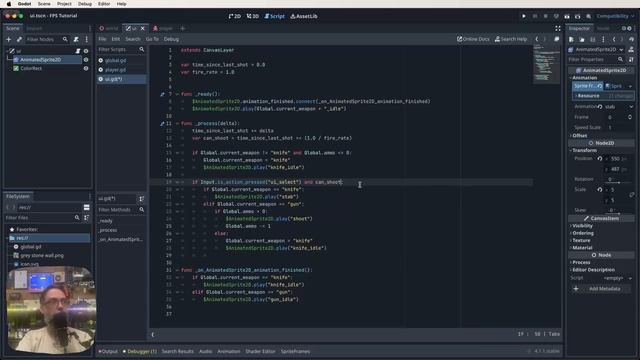Open Online Docs link
Viewport: 640px width, 360px height.
coord(473,39)
